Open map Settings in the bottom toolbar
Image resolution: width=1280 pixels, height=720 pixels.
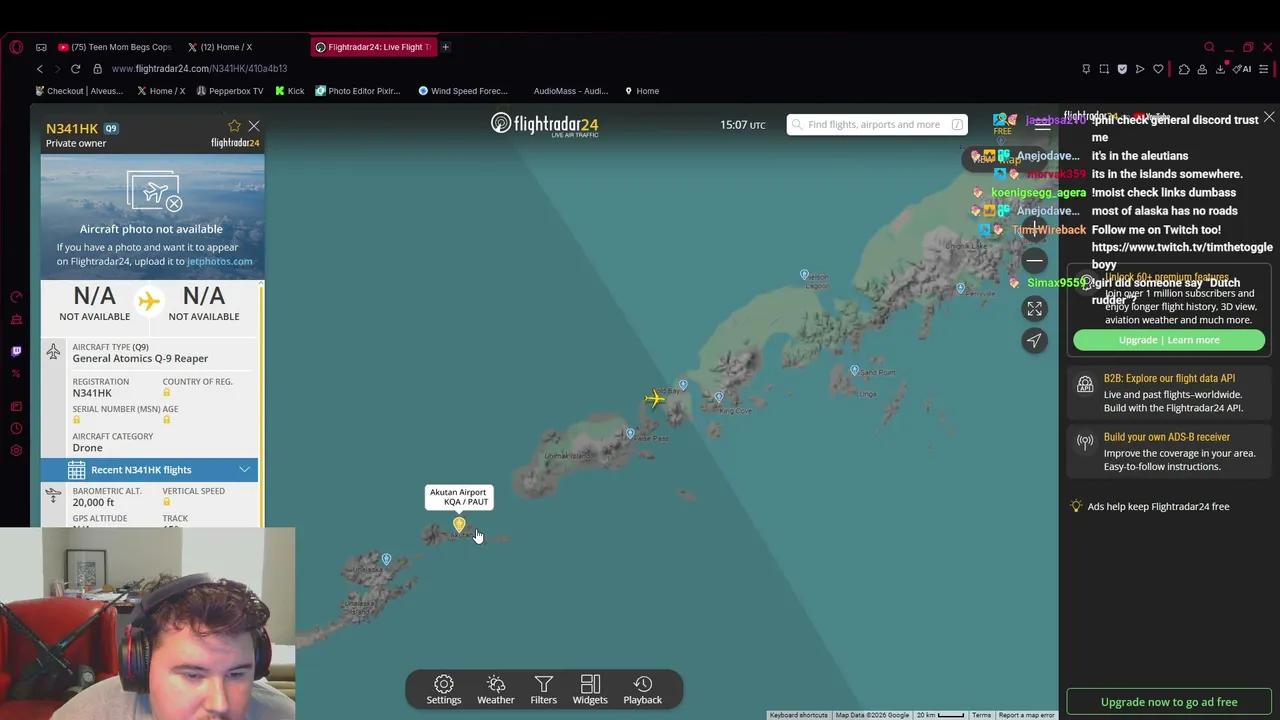[444, 690]
